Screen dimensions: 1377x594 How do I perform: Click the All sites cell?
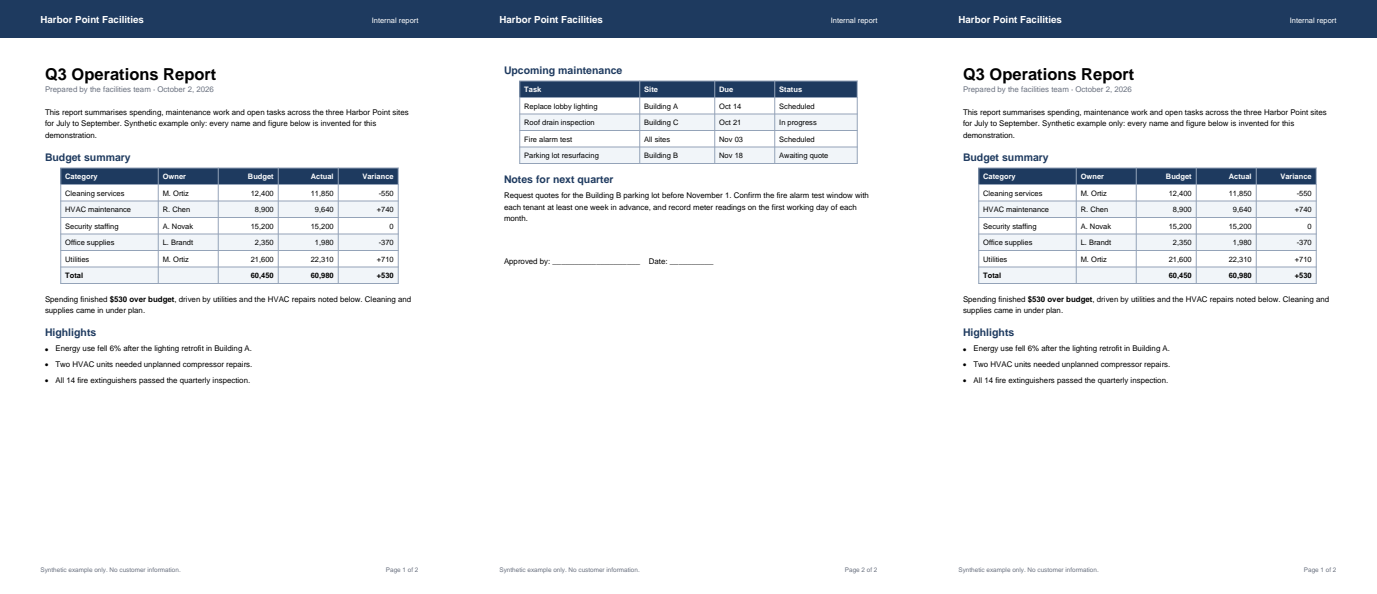pyautogui.click(x=677, y=139)
